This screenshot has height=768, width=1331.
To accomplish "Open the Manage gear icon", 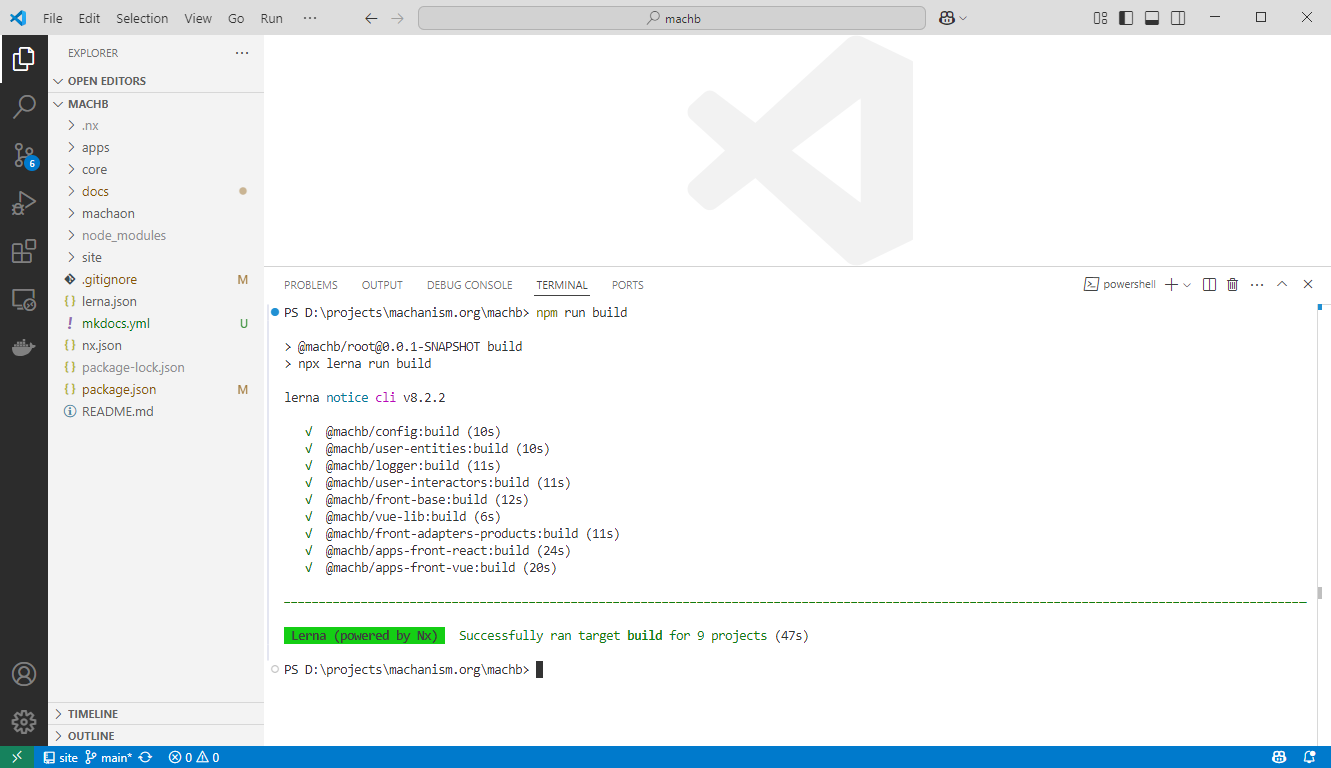I will (24, 721).
